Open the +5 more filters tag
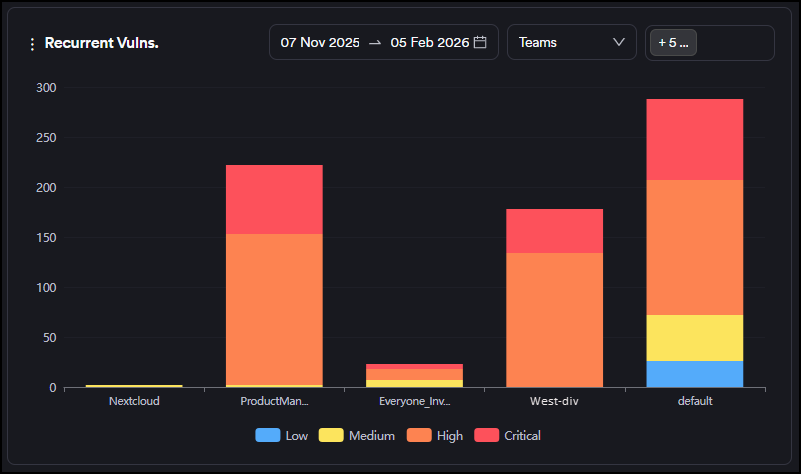This screenshot has width=801, height=474. pos(673,43)
